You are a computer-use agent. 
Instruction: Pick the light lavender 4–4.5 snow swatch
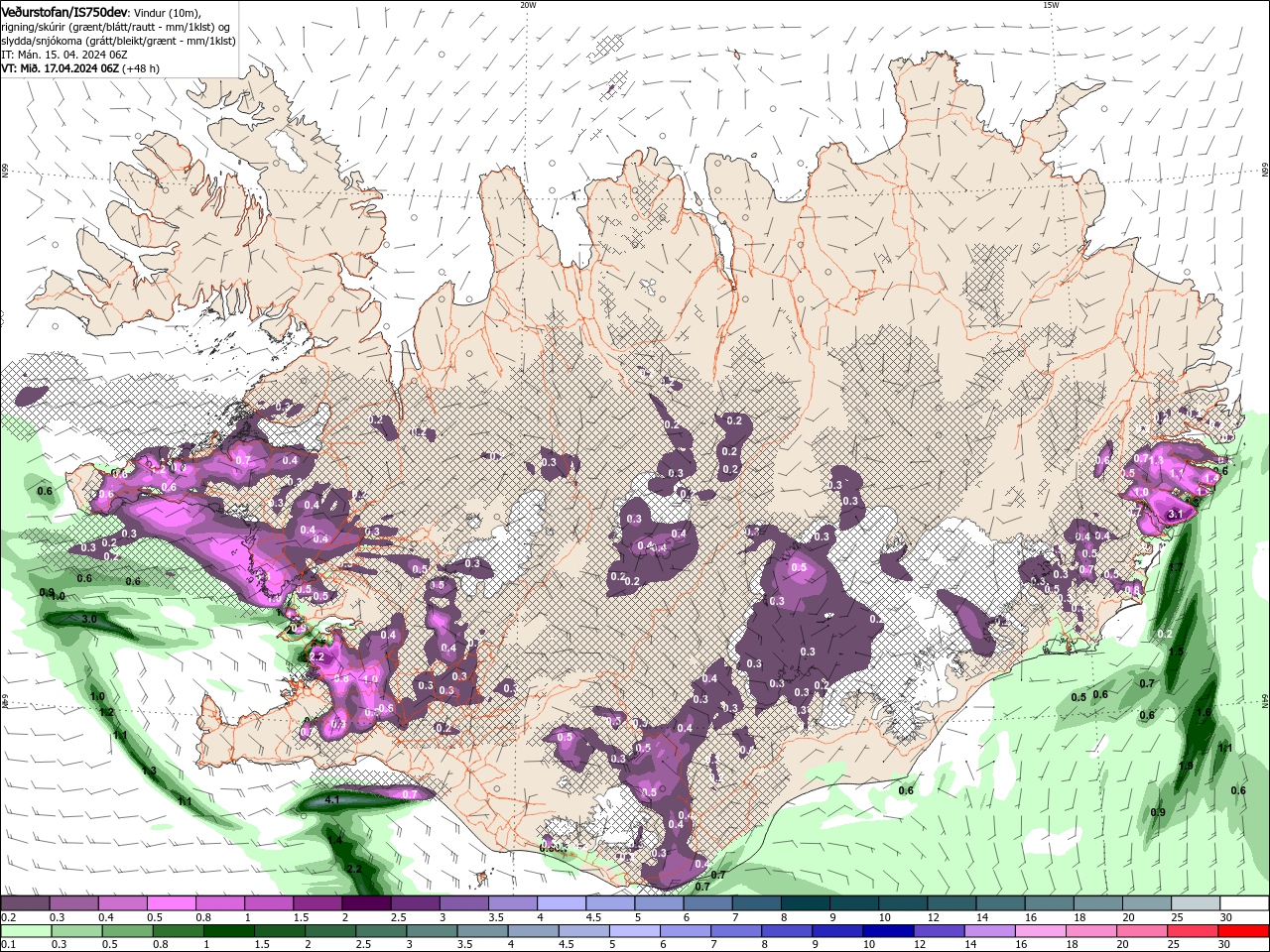coord(562,903)
